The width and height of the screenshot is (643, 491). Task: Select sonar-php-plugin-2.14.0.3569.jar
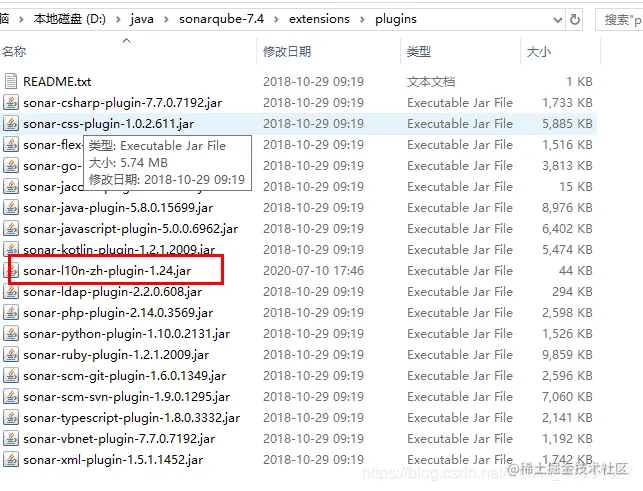tap(118, 313)
